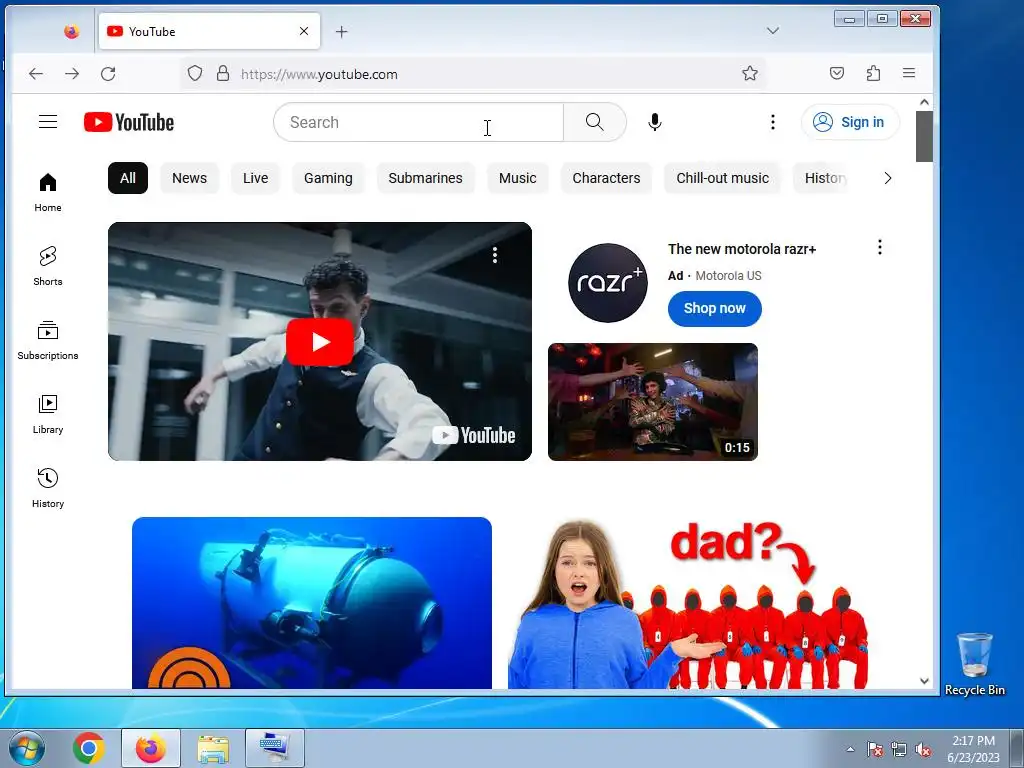Open the 'dad?' video thumbnail
The width and height of the screenshot is (1024, 768).
(688, 603)
